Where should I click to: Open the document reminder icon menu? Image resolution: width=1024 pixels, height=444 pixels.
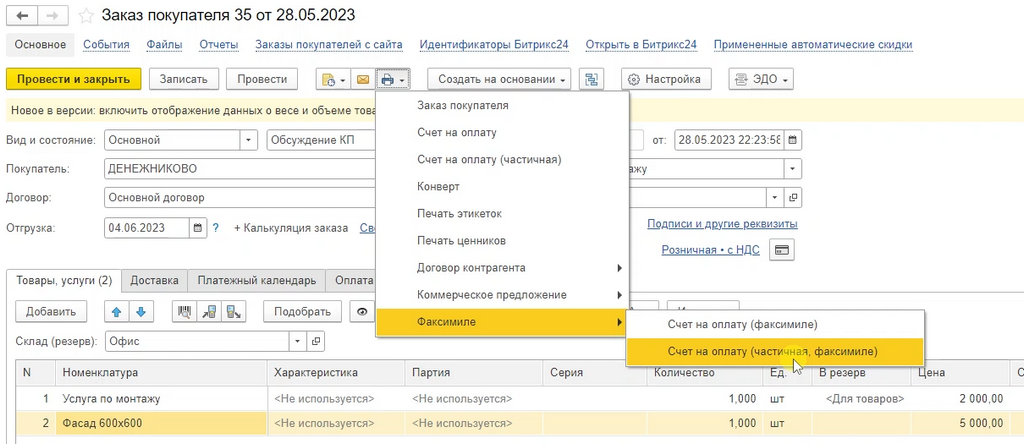click(333, 80)
